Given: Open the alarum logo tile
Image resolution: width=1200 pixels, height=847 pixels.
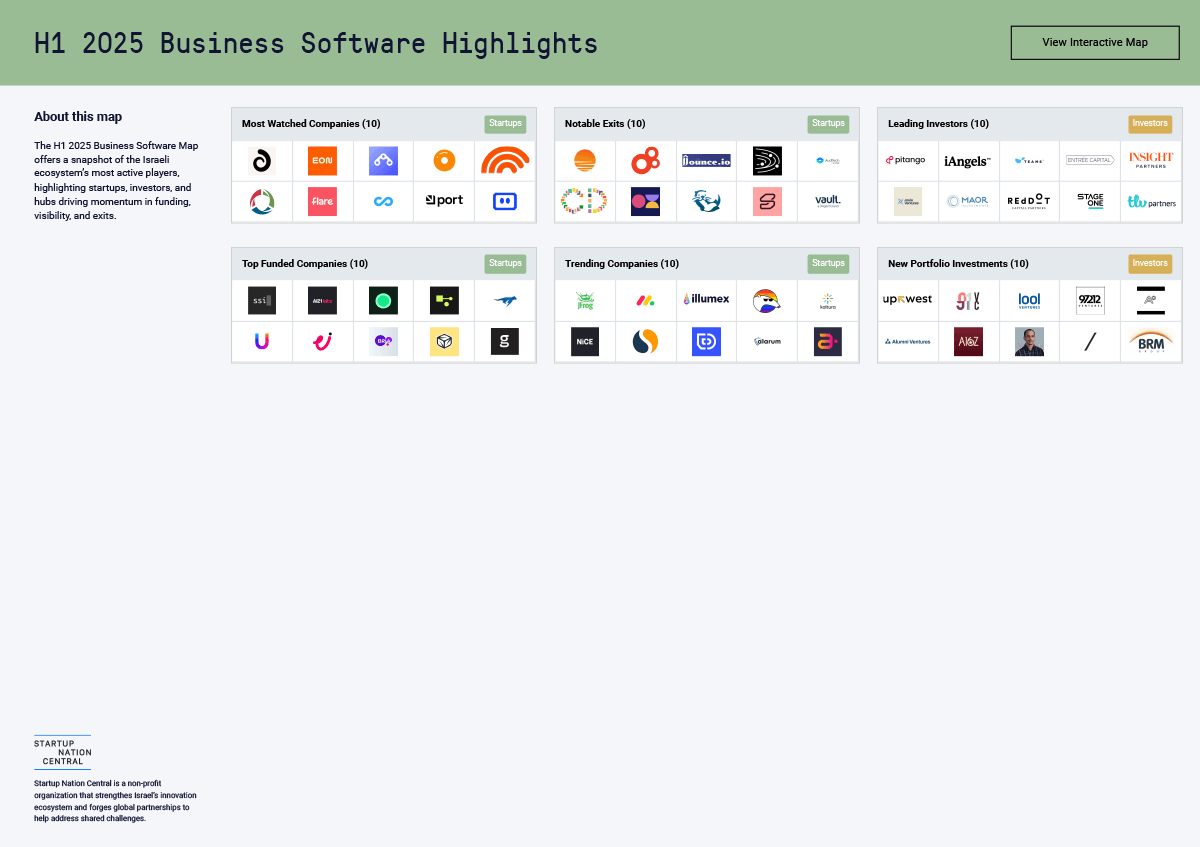Looking at the screenshot, I should pos(767,341).
